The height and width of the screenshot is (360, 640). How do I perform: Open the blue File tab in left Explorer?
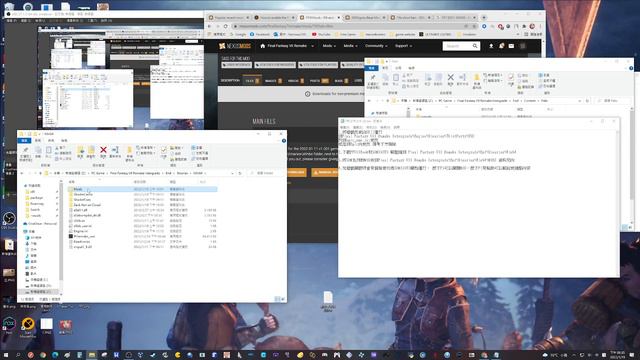(24, 140)
